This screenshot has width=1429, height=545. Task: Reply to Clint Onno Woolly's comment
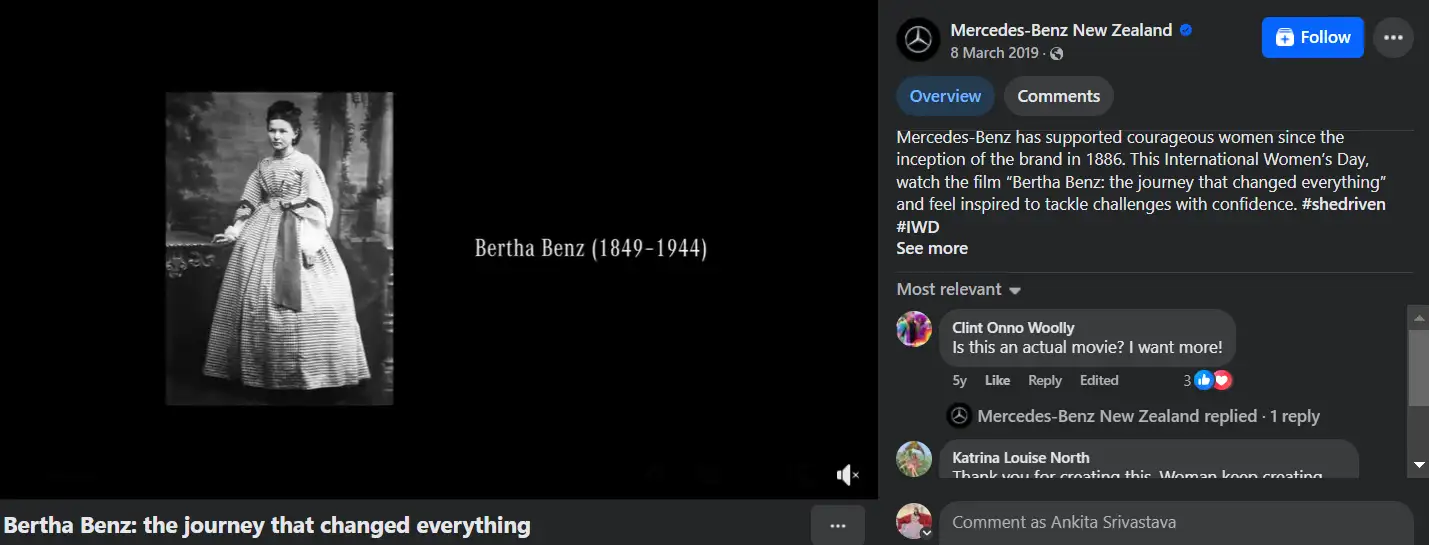(1045, 380)
